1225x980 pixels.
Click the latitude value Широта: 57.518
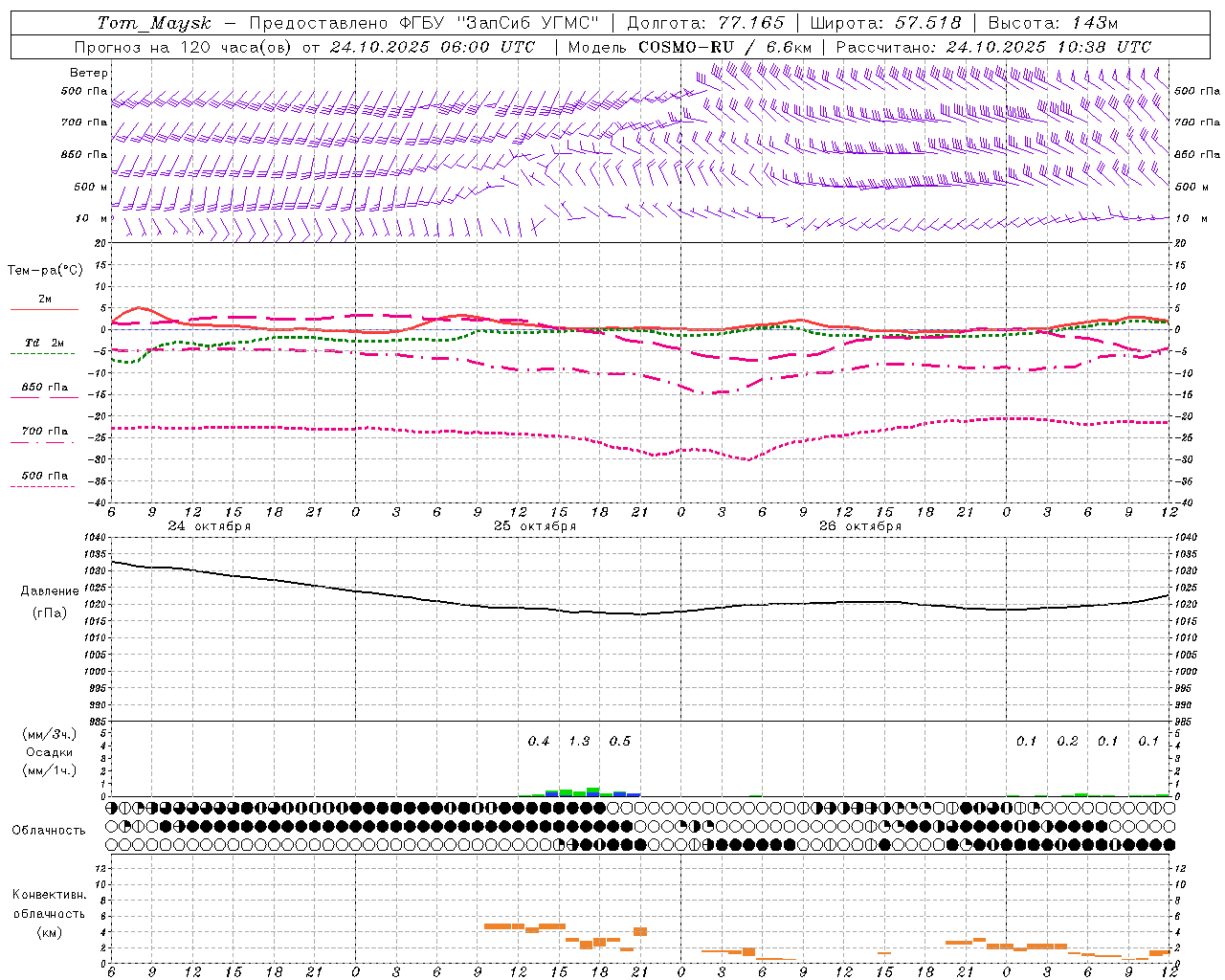tap(885, 23)
